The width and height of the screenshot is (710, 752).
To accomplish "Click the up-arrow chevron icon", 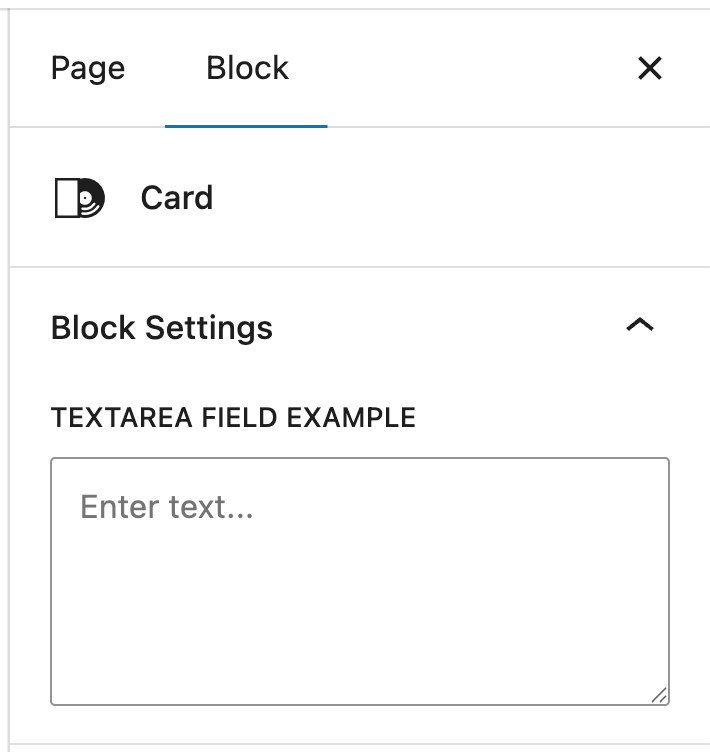I will (x=639, y=326).
